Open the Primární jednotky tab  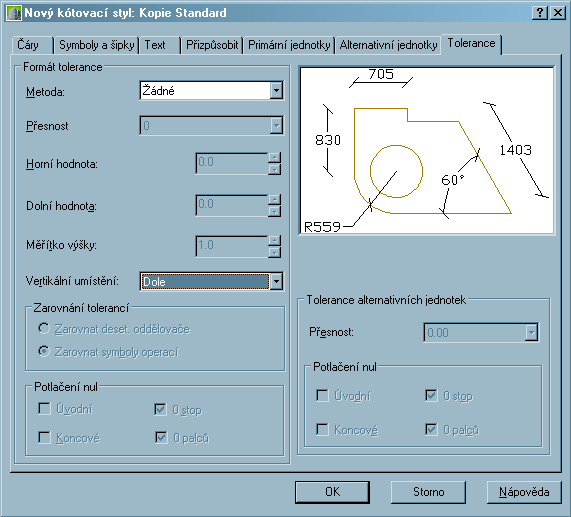[289, 45]
